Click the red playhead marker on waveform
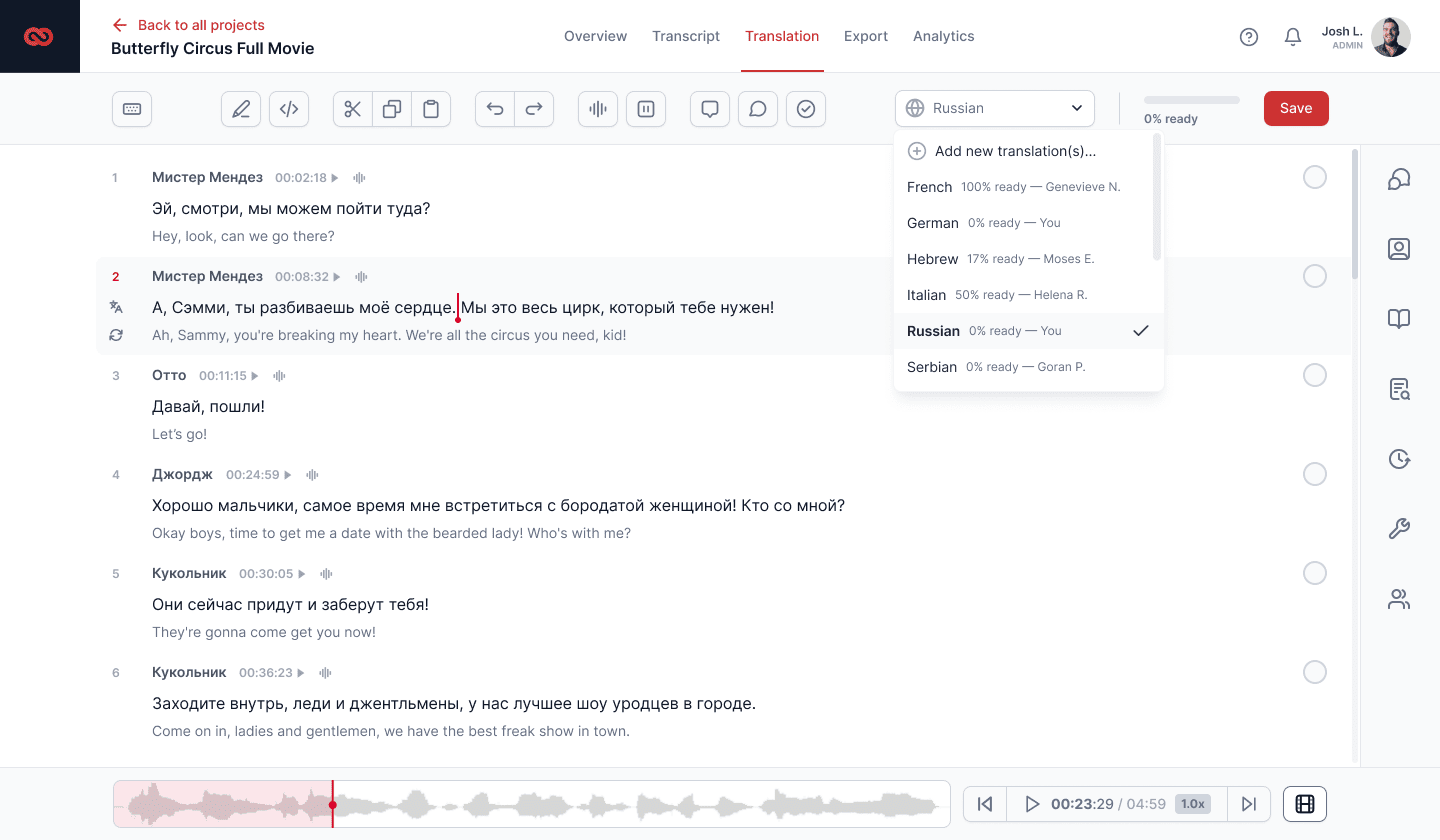1440x840 pixels. pyautogui.click(x=333, y=804)
